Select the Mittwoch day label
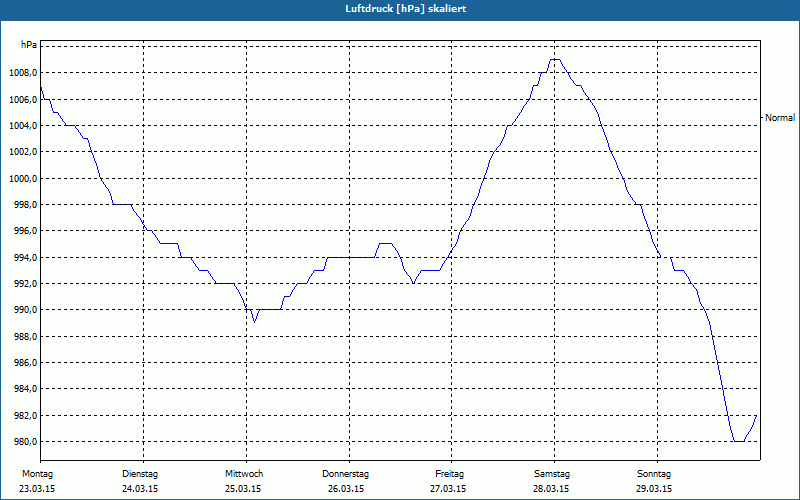This screenshot has width=800, height=500. [x=244, y=474]
